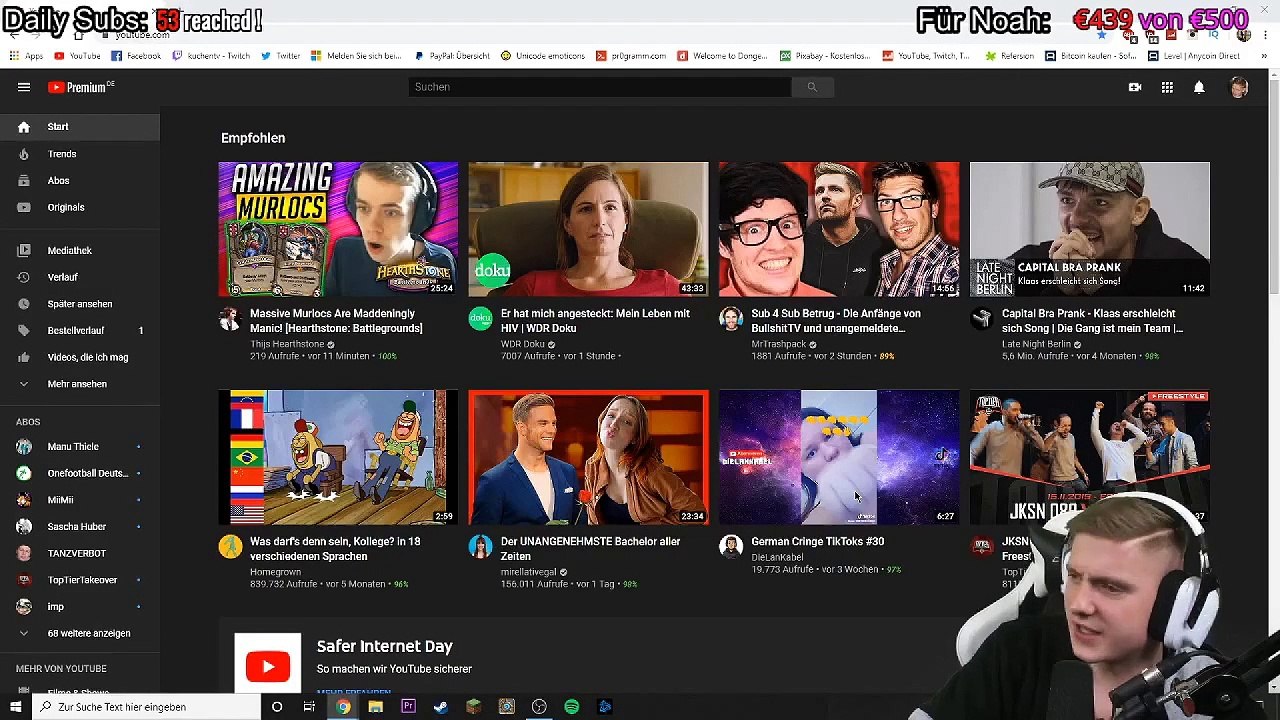Open the hamburger guide menu
This screenshot has width=1280, height=720.
(x=23, y=87)
